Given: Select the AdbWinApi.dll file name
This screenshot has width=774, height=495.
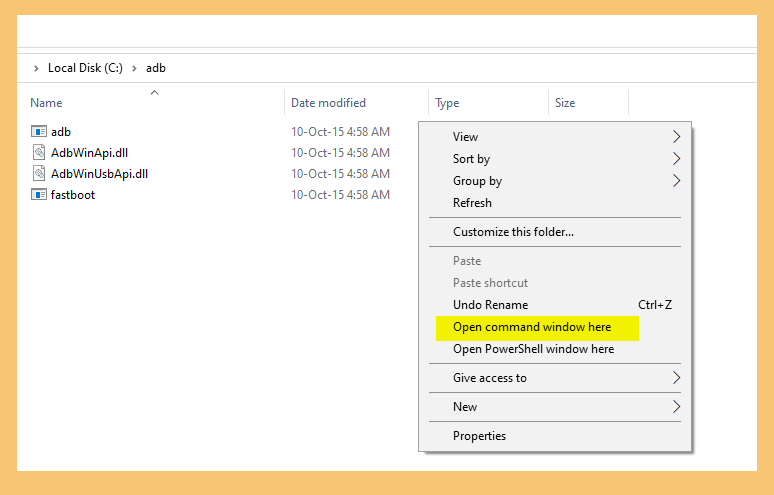Looking at the screenshot, I should point(89,153).
